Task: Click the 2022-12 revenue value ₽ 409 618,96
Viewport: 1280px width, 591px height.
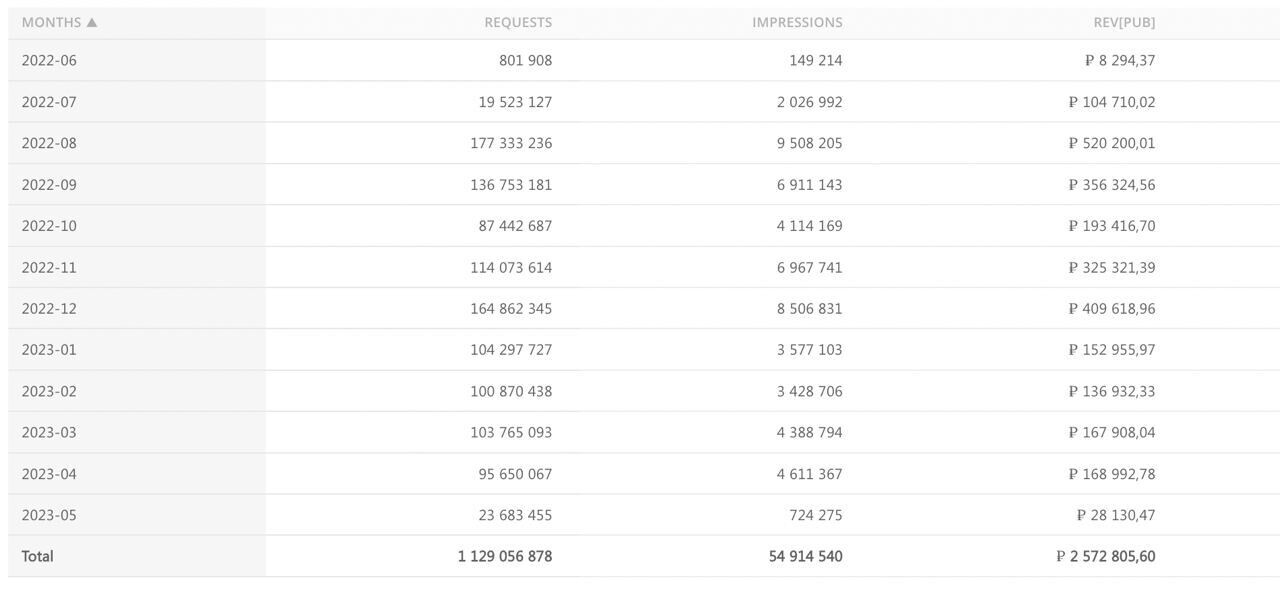Action: 1111,309
